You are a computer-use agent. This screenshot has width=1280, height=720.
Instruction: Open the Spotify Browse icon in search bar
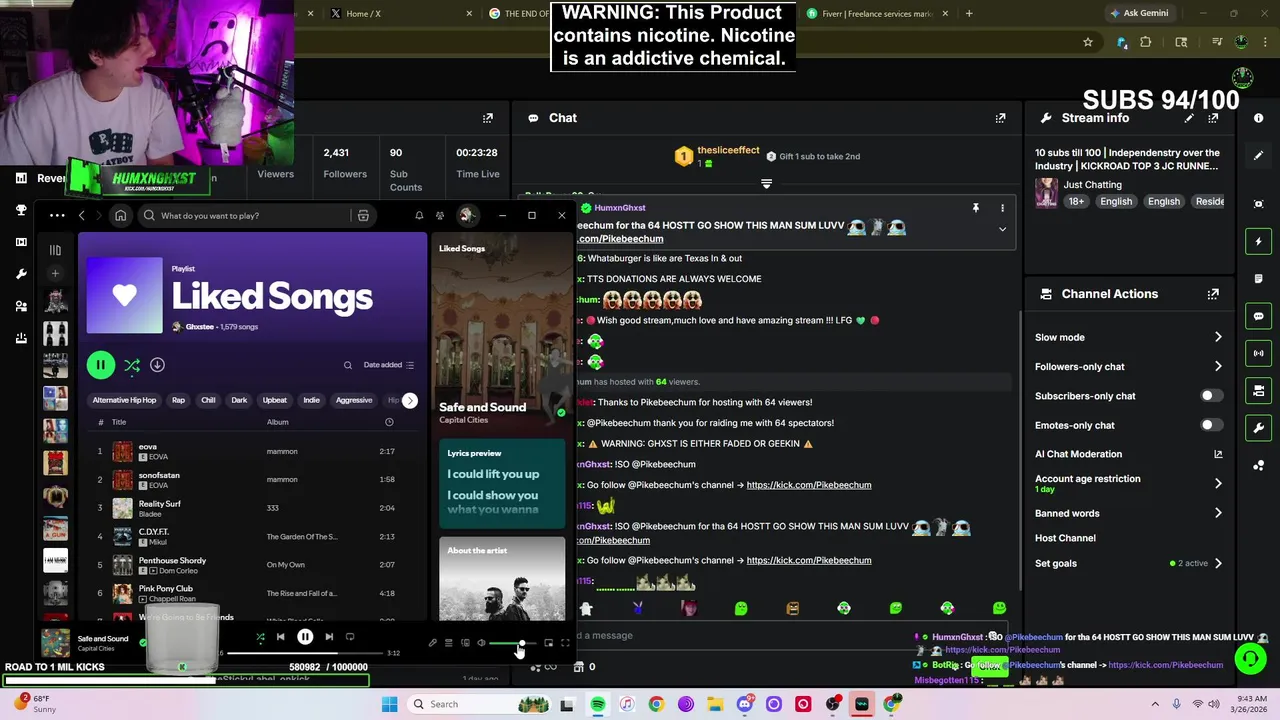point(363,216)
